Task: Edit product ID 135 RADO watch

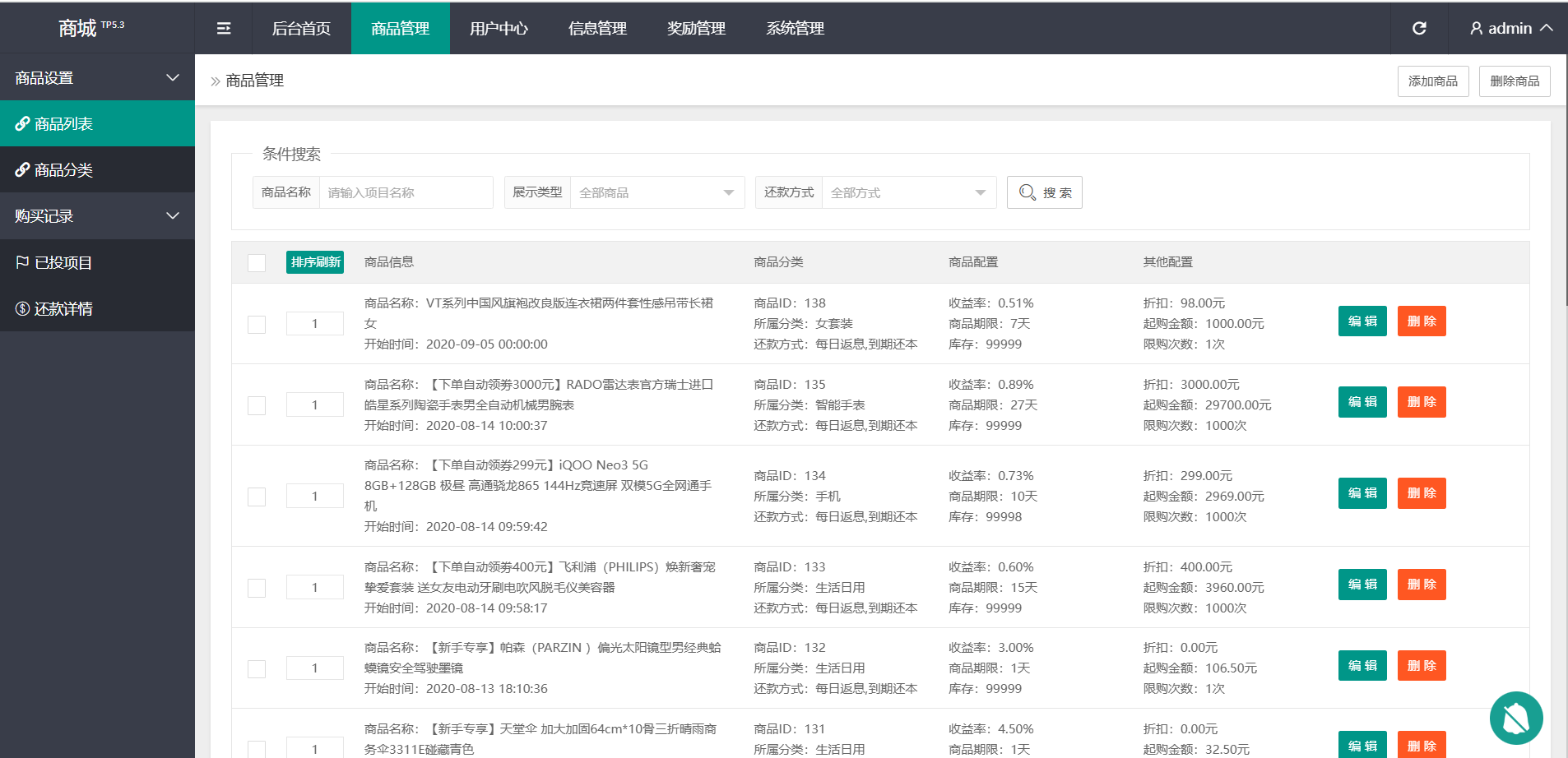Action: point(1363,402)
